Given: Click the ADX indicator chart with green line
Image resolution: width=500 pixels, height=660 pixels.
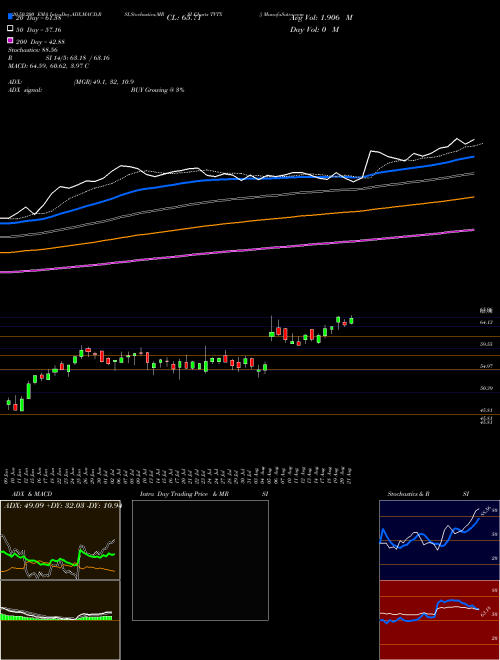Looking at the screenshot, I should (x=60, y=540).
